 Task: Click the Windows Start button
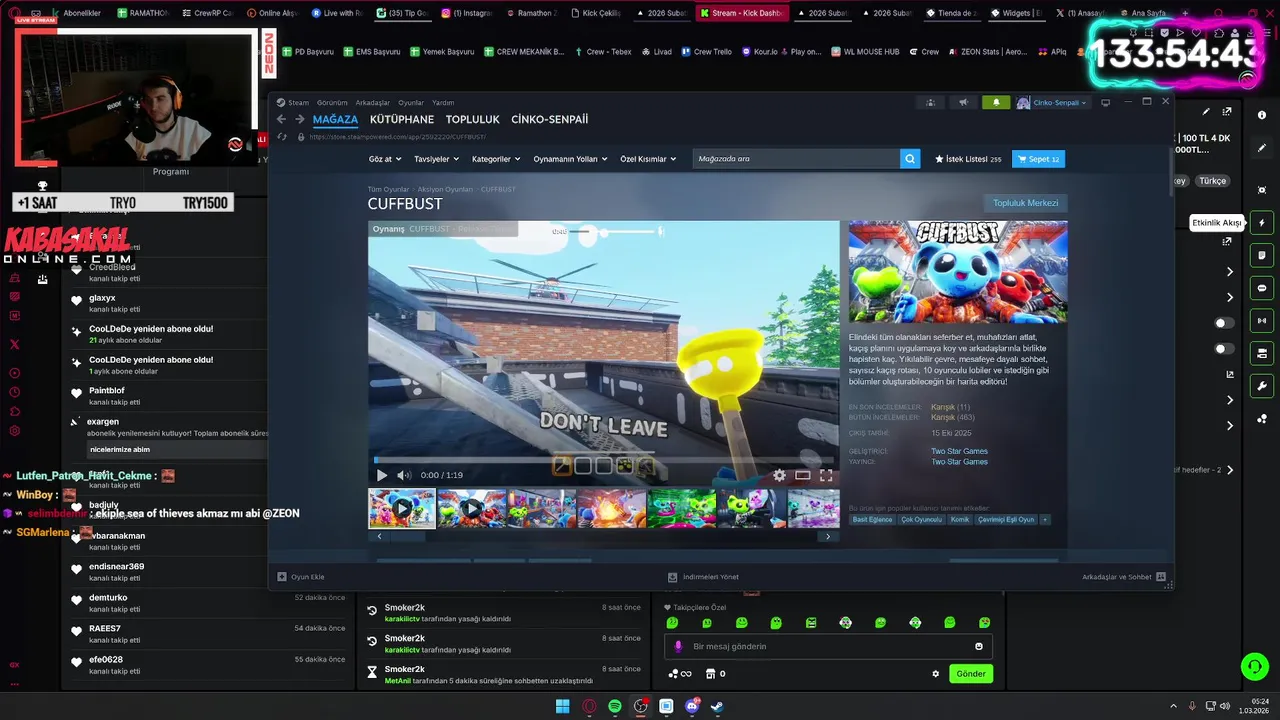[x=563, y=706]
